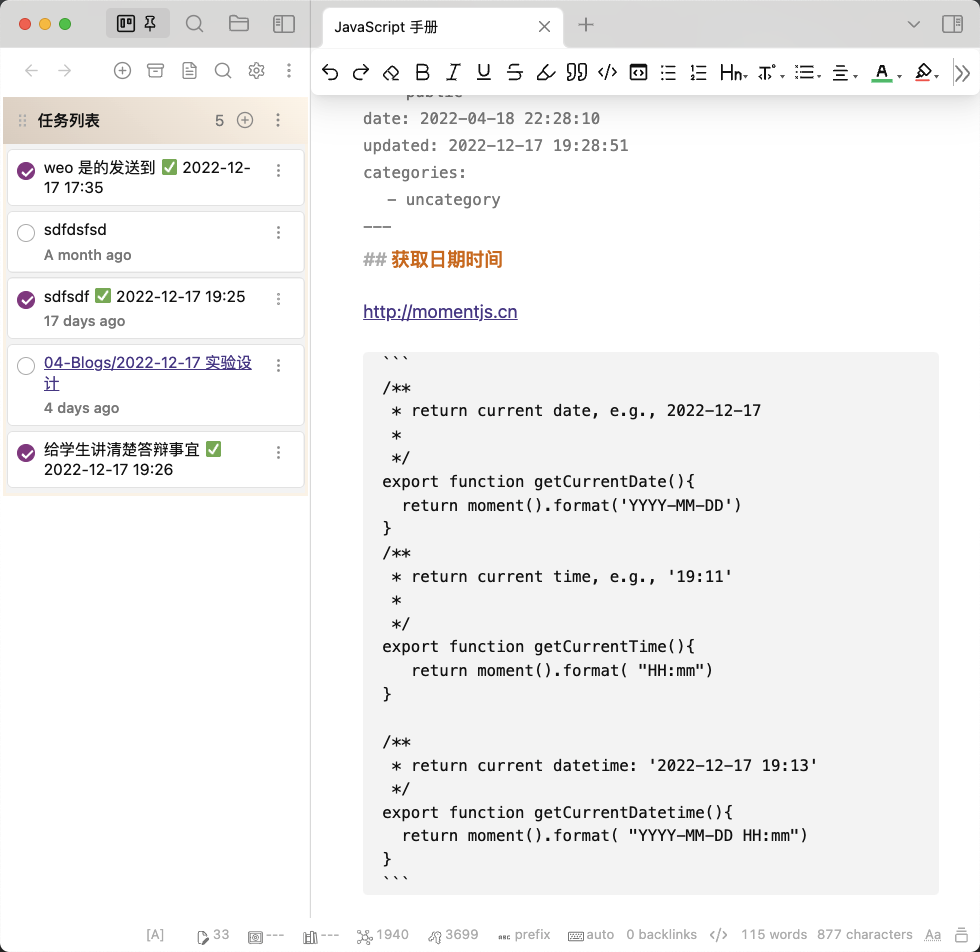Open the list indent options dropdown
This screenshot has height=952, width=980.
(x=808, y=73)
